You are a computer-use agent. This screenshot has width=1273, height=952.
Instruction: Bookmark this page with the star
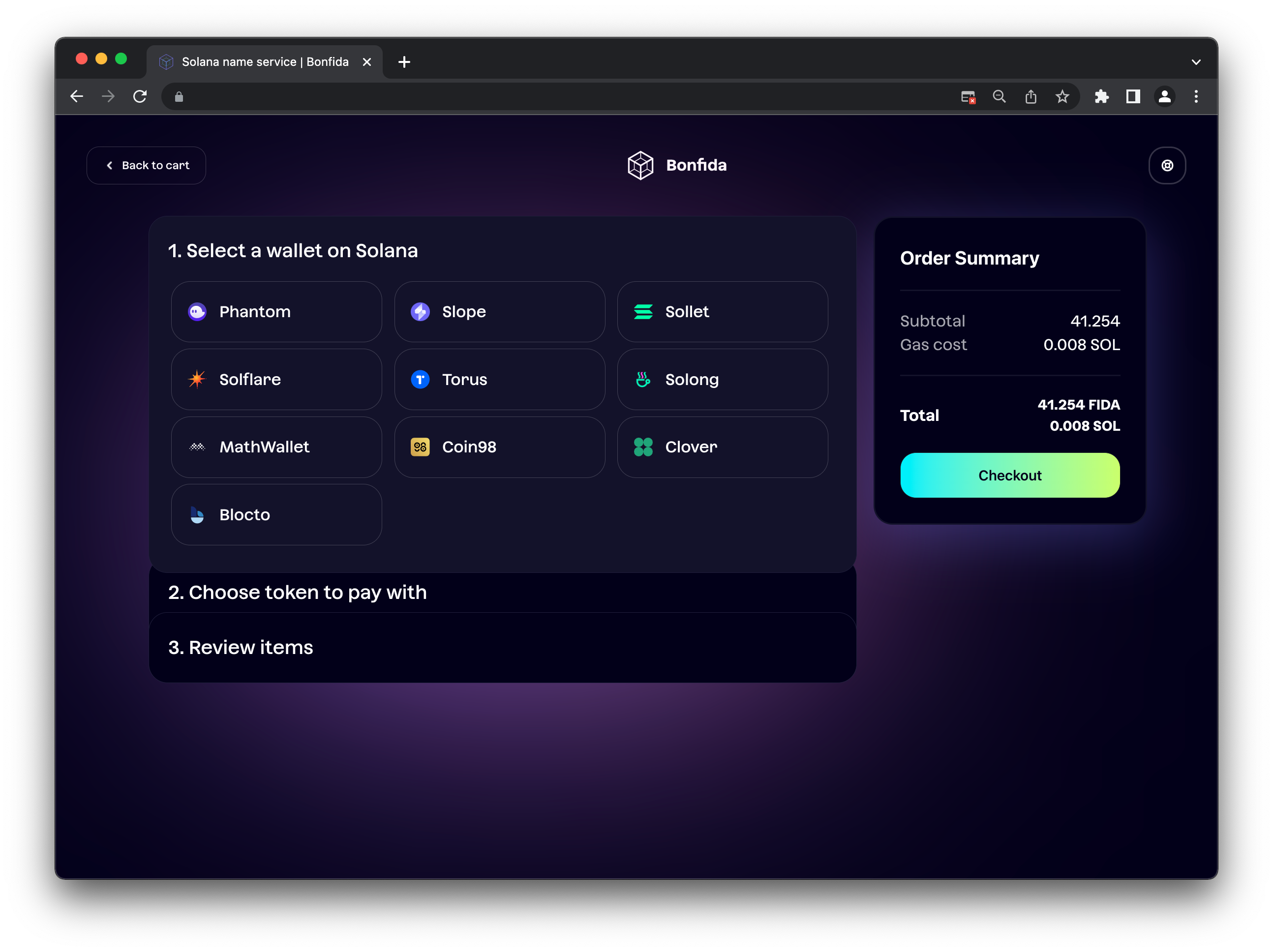(1062, 97)
